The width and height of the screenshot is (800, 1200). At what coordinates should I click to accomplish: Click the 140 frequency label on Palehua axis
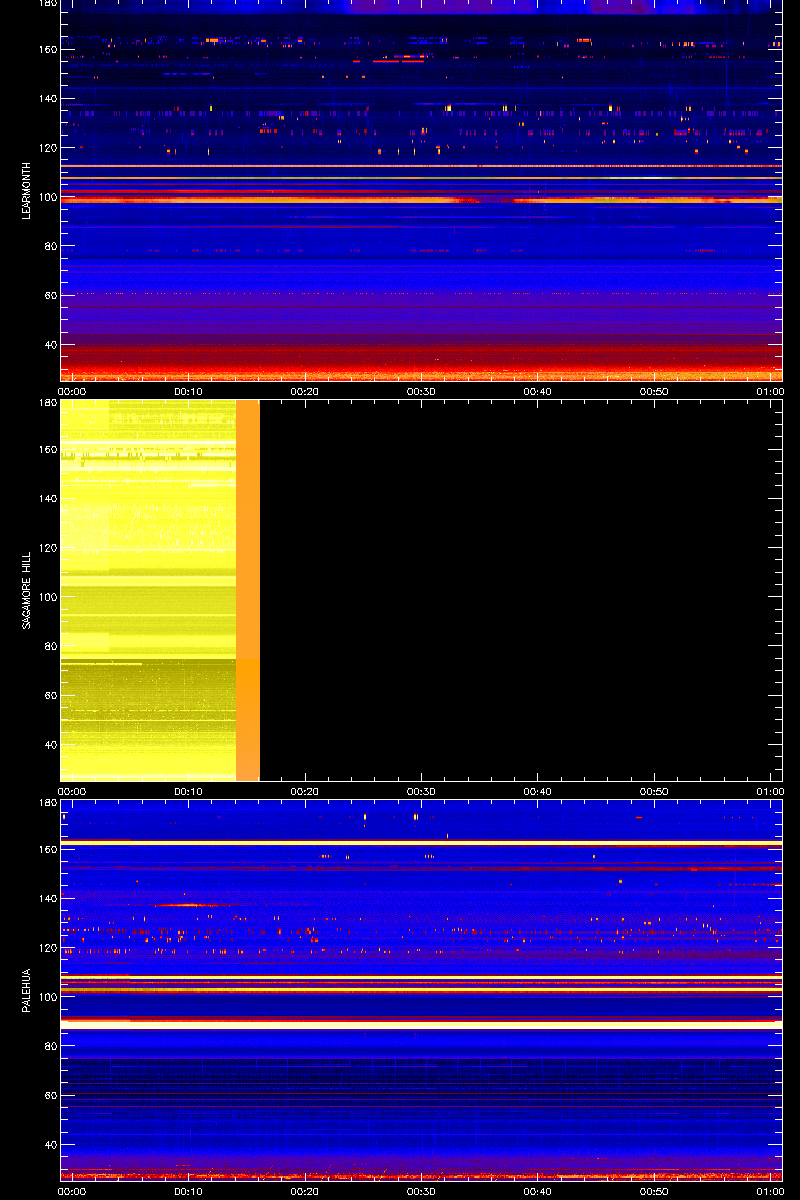[x=46, y=899]
